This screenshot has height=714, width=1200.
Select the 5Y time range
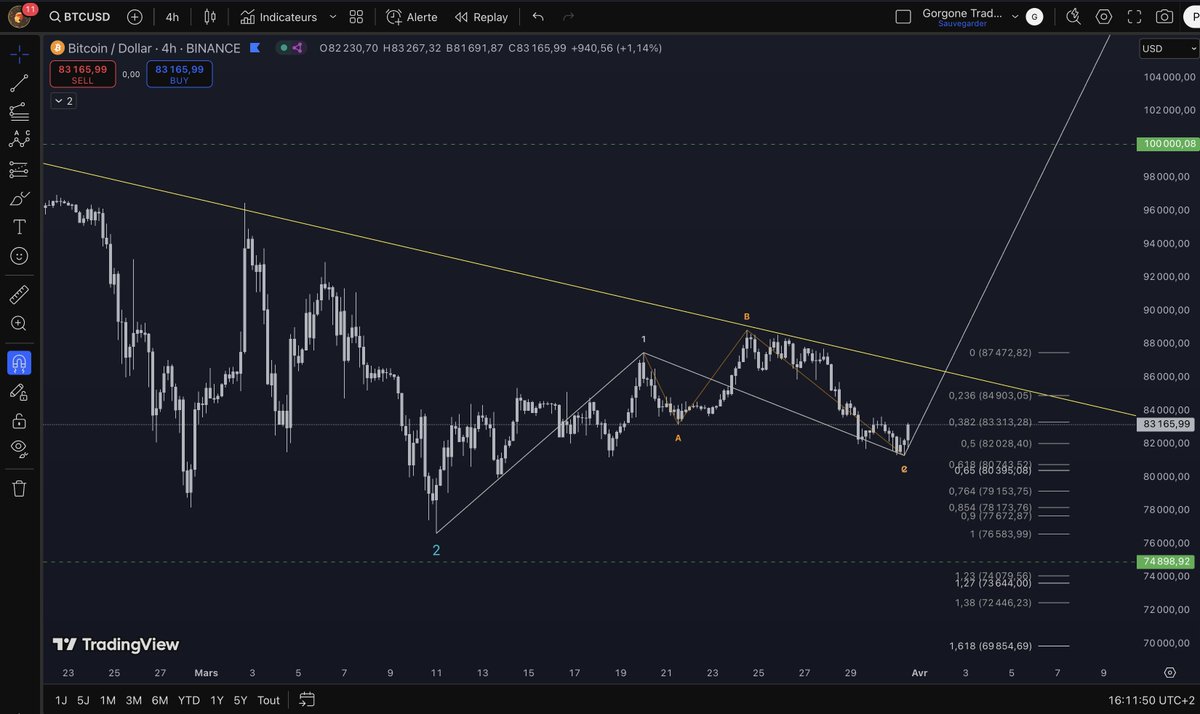click(240, 700)
